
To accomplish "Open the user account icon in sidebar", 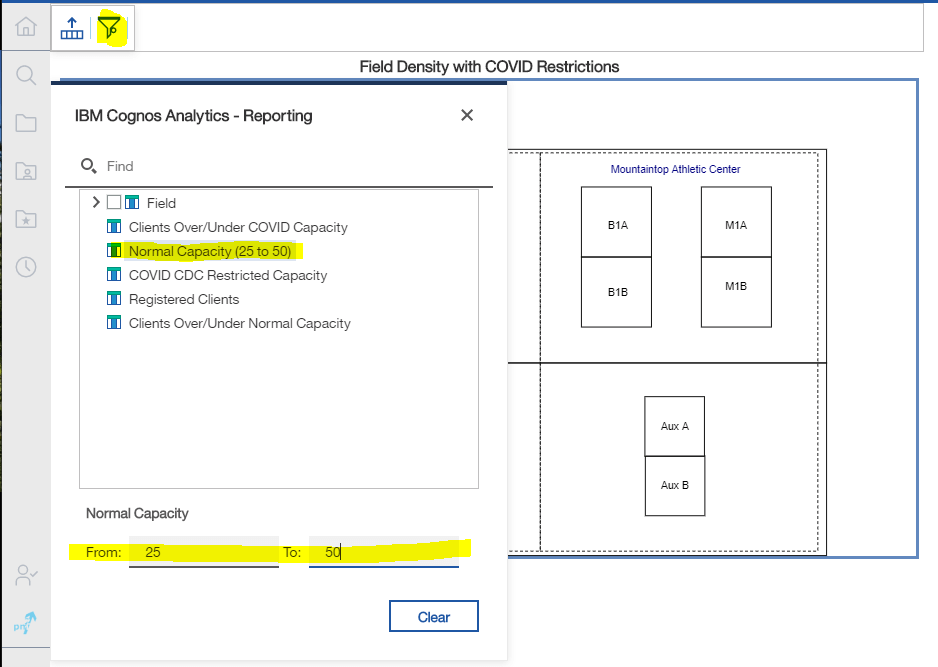I will 26,575.
